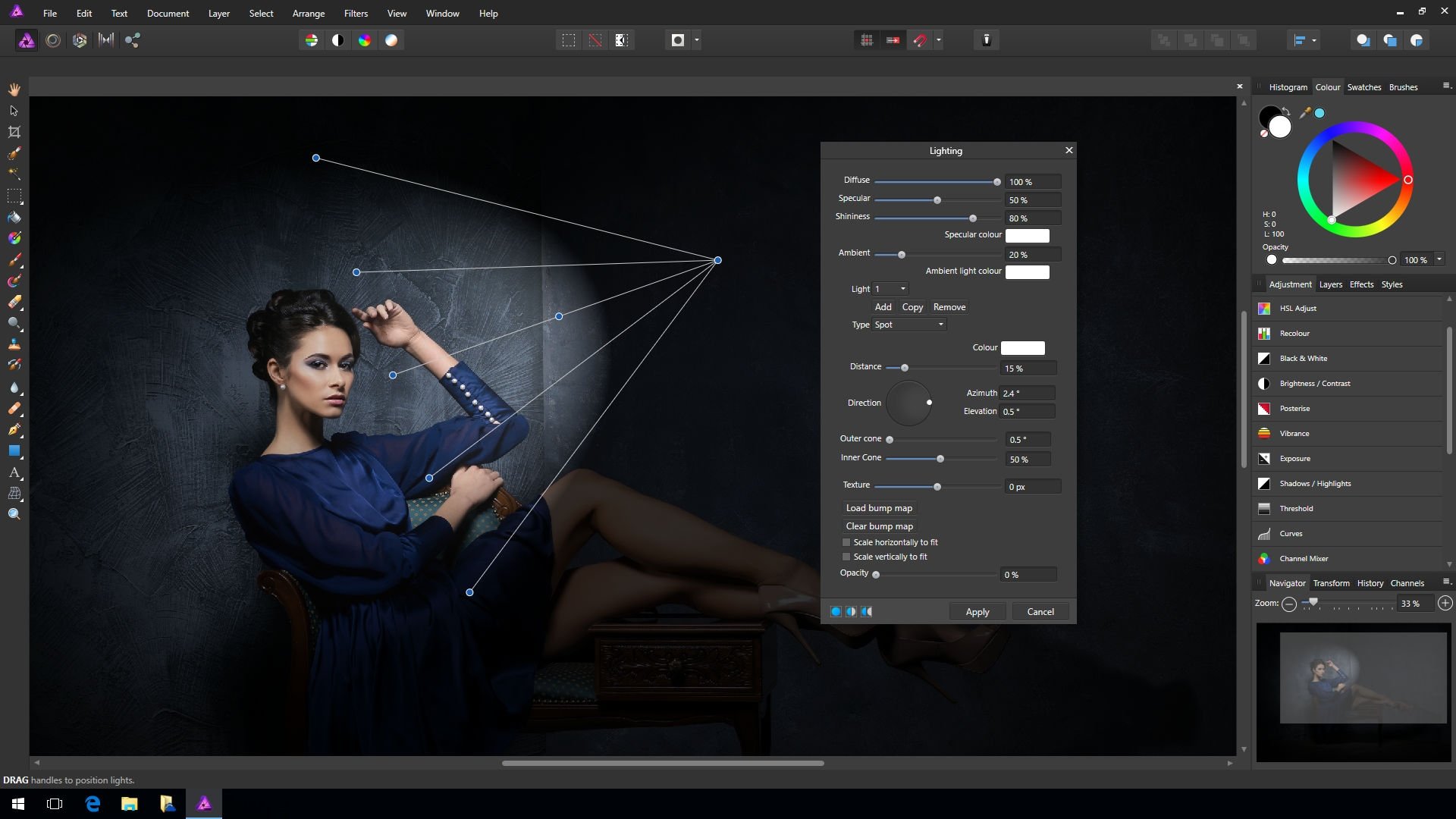Select light Type spot dropdown arrow
Viewport: 1456px width, 819px height.
click(x=940, y=324)
